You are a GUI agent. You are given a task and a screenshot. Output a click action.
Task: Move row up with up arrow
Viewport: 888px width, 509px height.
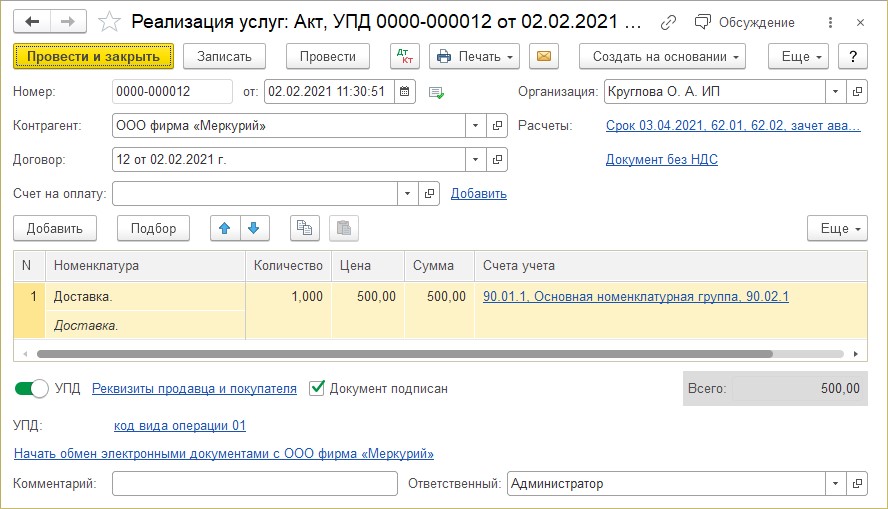(x=224, y=228)
